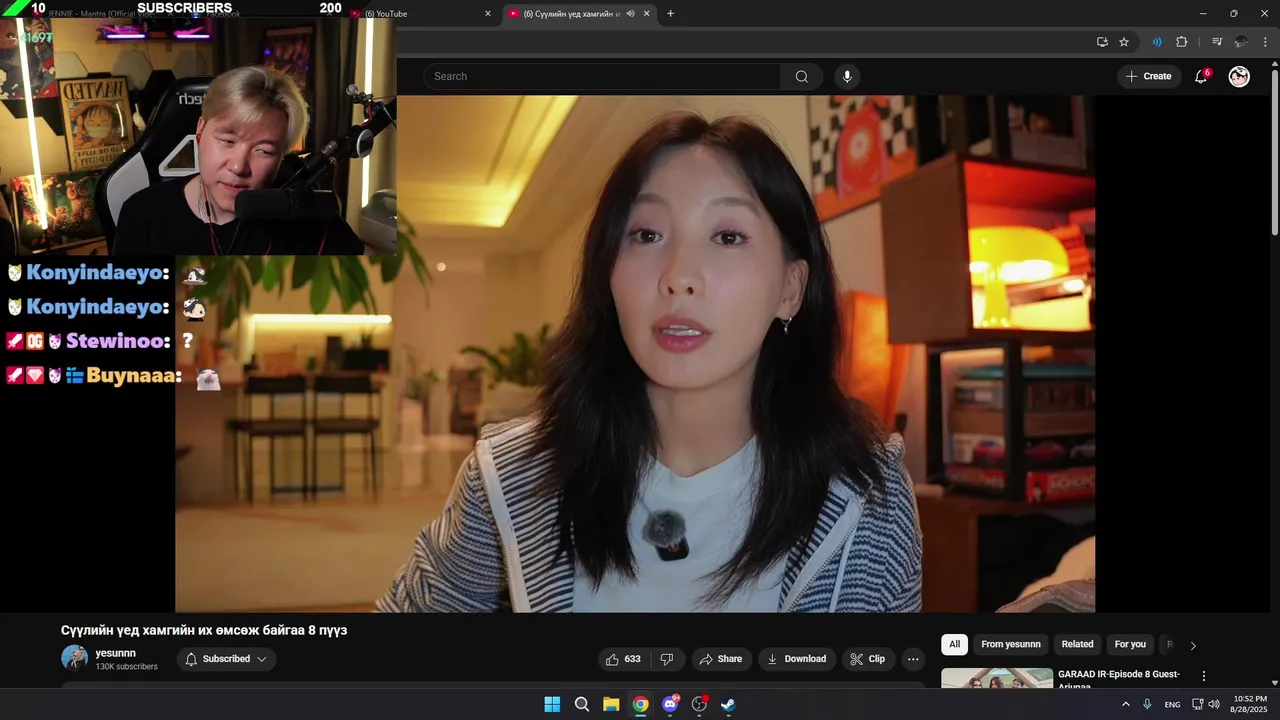Select the Related chip

(1077, 644)
